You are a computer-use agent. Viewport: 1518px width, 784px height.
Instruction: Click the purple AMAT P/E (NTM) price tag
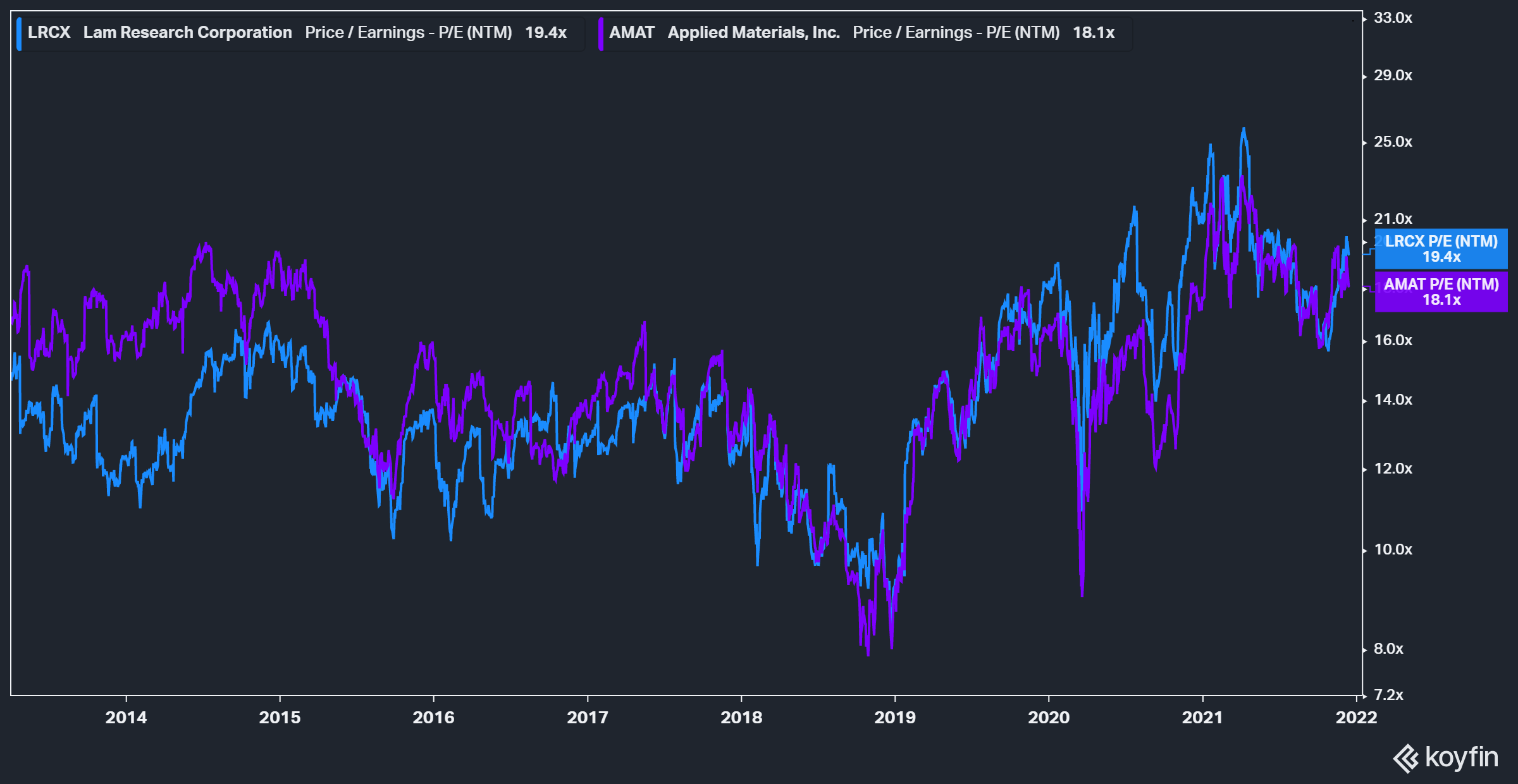click(x=1441, y=291)
